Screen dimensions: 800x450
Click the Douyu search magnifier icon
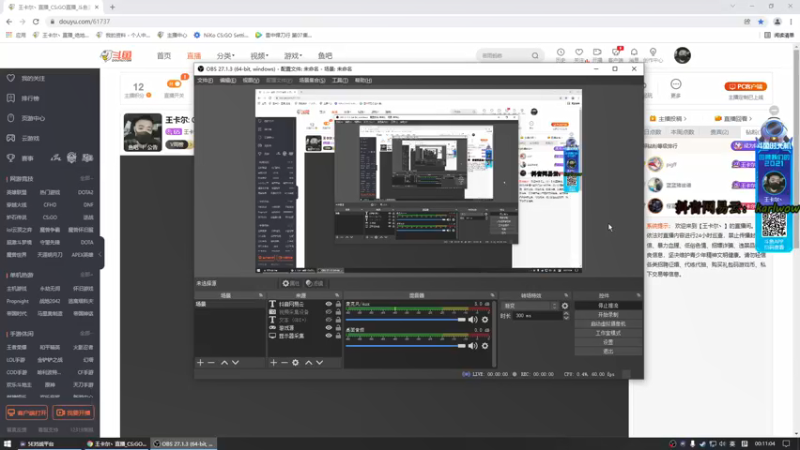click(535, 56)
